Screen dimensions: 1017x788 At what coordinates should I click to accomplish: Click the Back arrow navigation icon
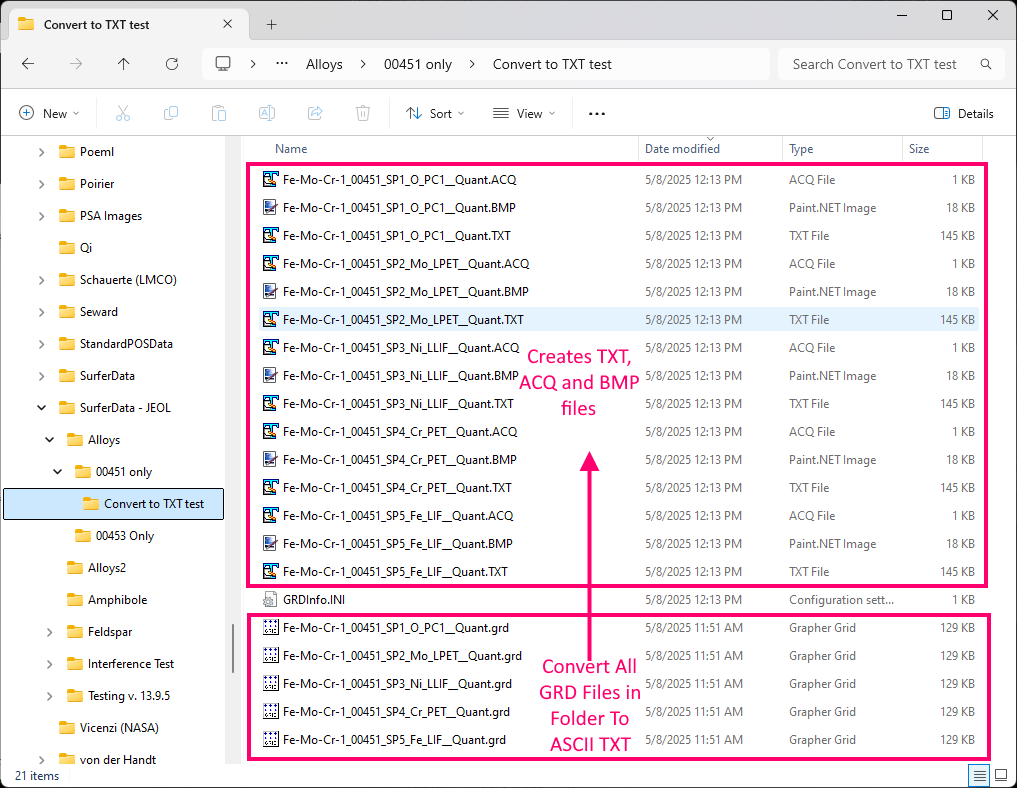pyautogui.click(x=28, y=64)
